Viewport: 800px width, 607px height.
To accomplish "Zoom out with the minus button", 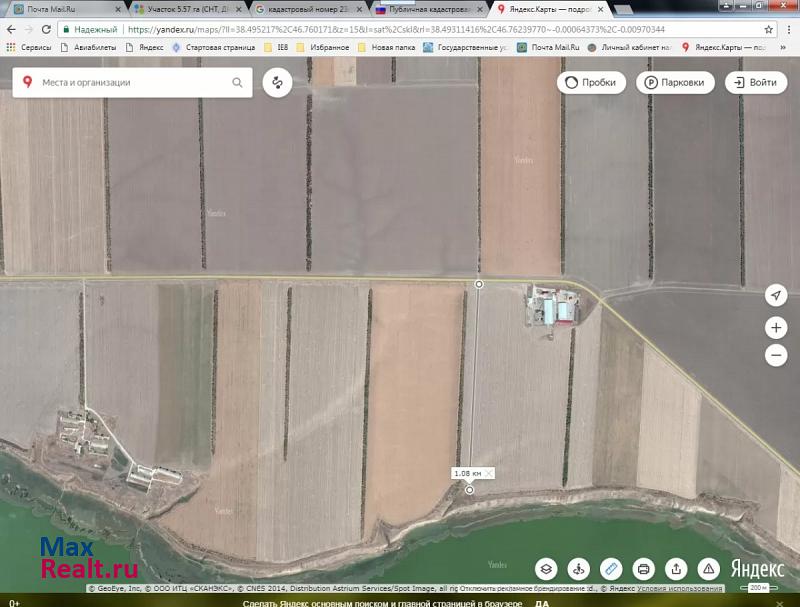I will [x=776, y=354].
